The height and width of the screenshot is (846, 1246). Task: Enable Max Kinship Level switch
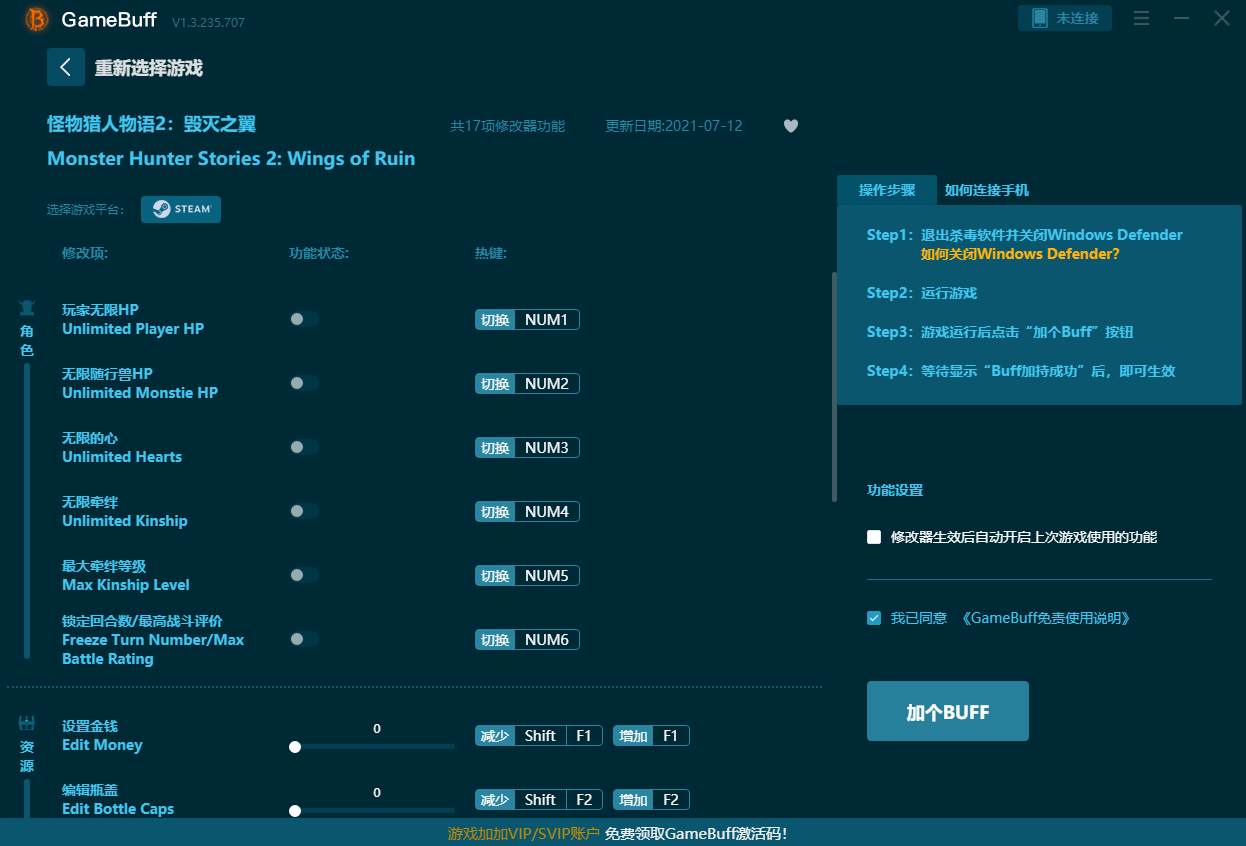coord(304,575)
